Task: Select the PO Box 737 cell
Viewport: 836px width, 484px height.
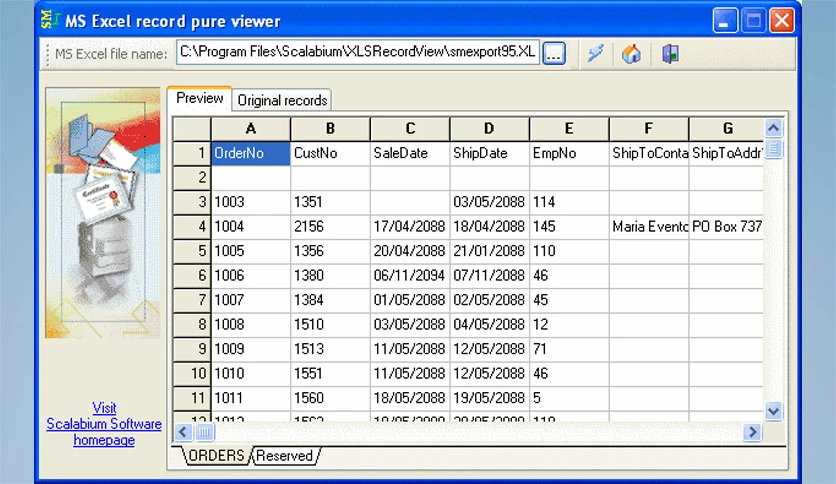Action: 726,227
